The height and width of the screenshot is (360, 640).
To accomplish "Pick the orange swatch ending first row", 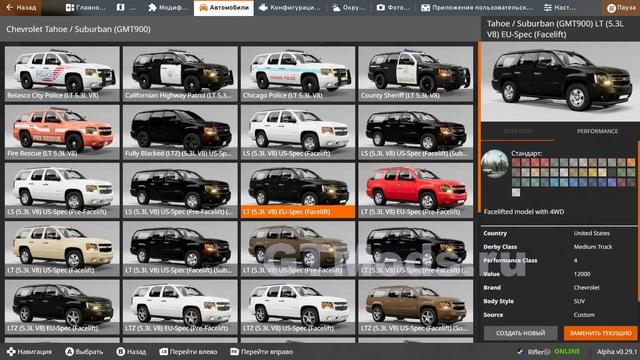I will tap(631, 162).
